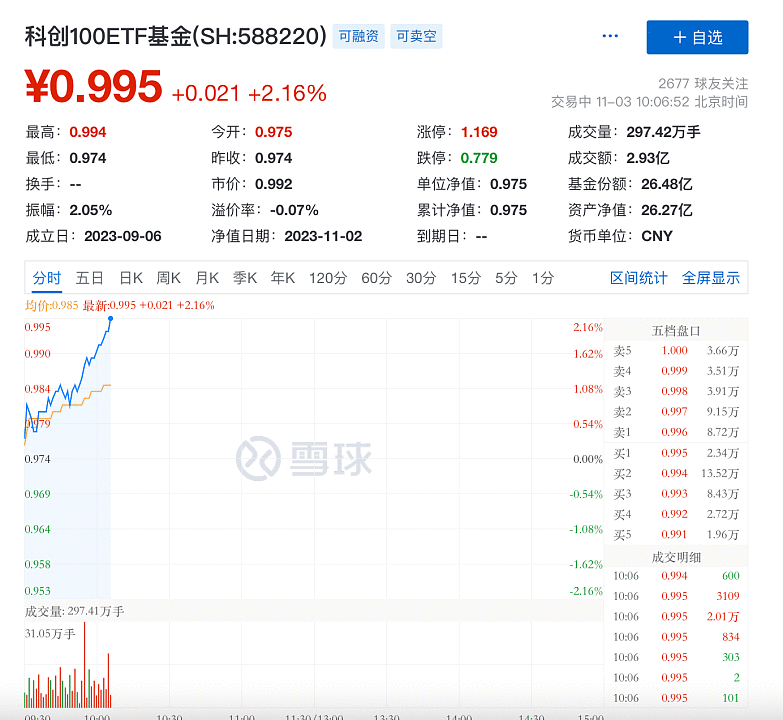Screen dimensions: 783x720
Task: Select the 120分 interval tab
Action: 328,278
